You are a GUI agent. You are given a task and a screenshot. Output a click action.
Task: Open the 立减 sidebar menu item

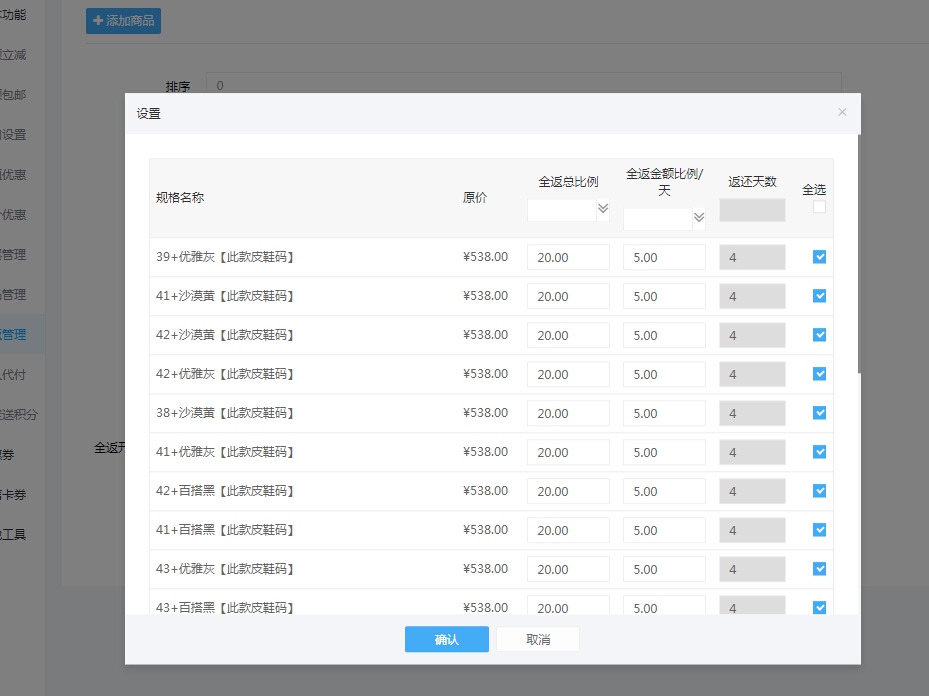pos(13,54)
